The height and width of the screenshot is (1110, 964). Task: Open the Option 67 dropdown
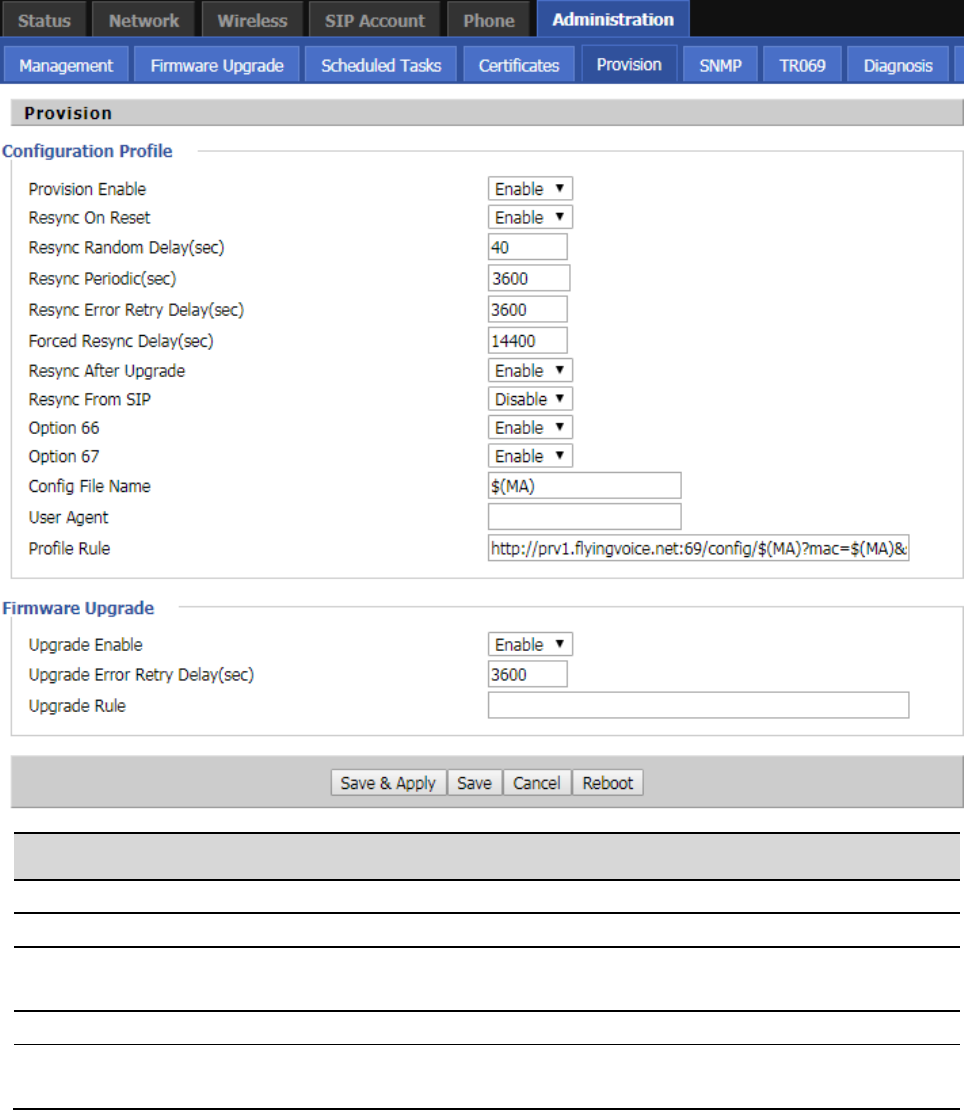[x=530, y=456]
